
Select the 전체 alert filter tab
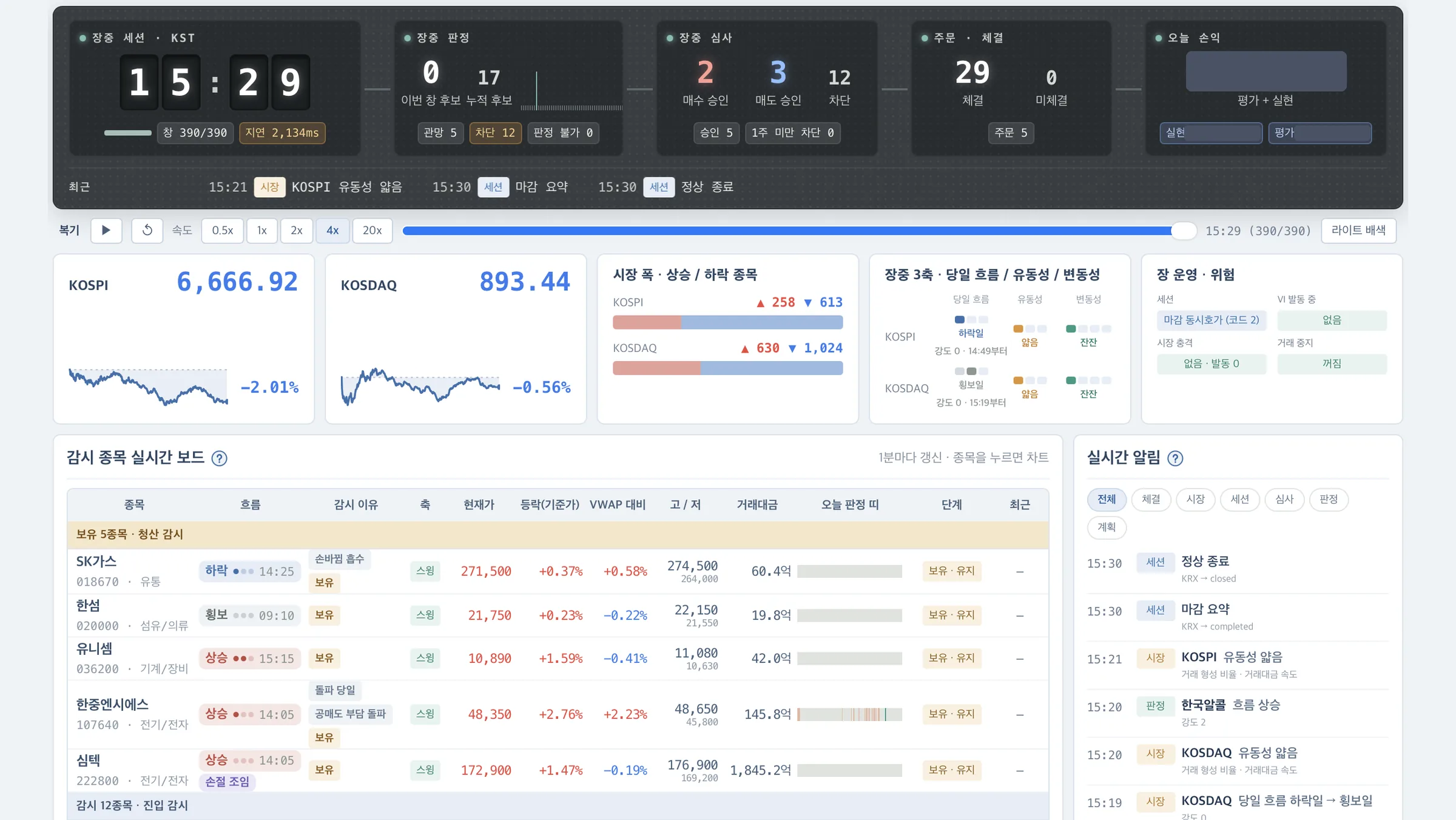pyautogui.click(x=1107, y=500)
